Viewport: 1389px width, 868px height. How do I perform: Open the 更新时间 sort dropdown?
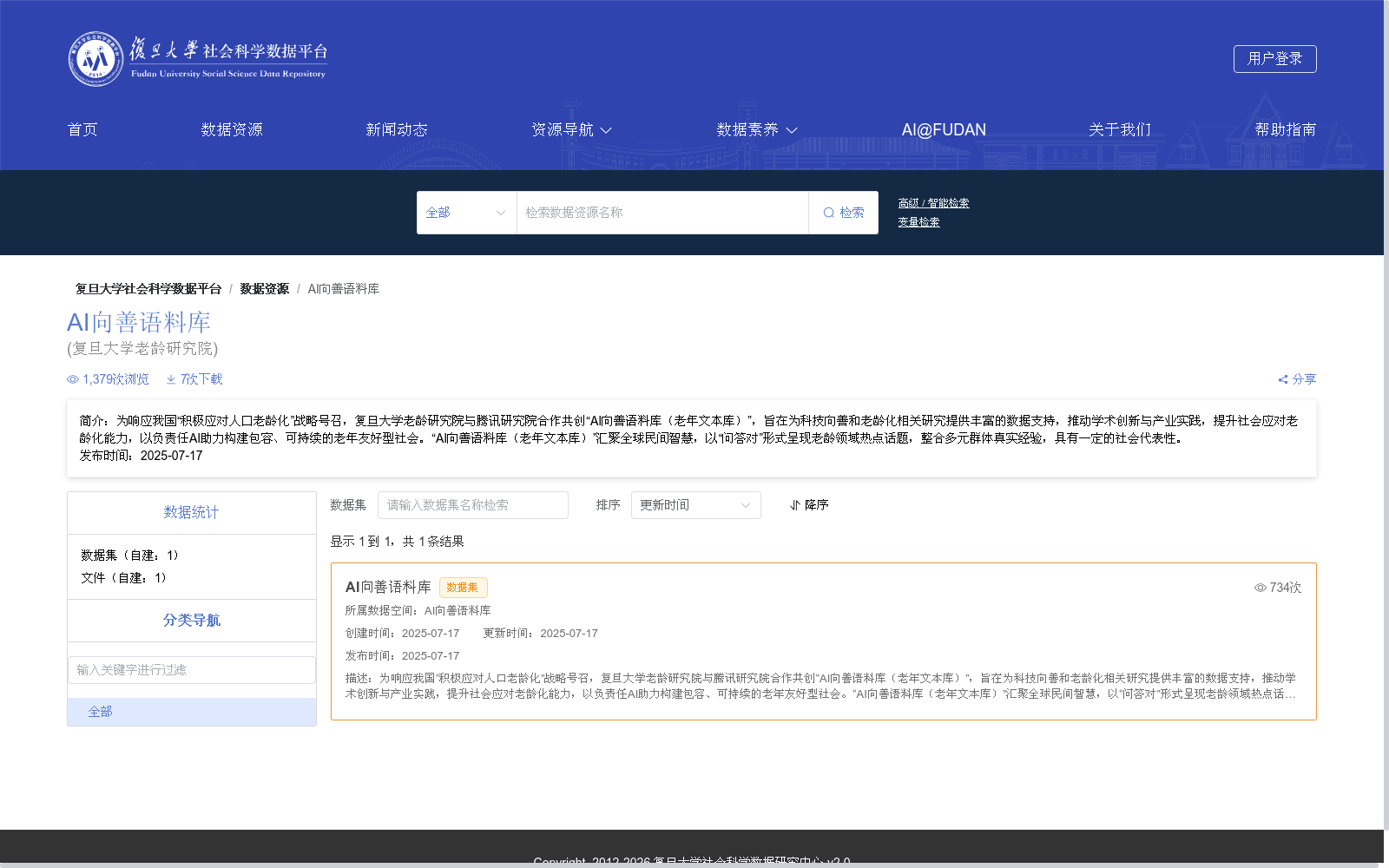pyautogui.click(x=695, y=505)
